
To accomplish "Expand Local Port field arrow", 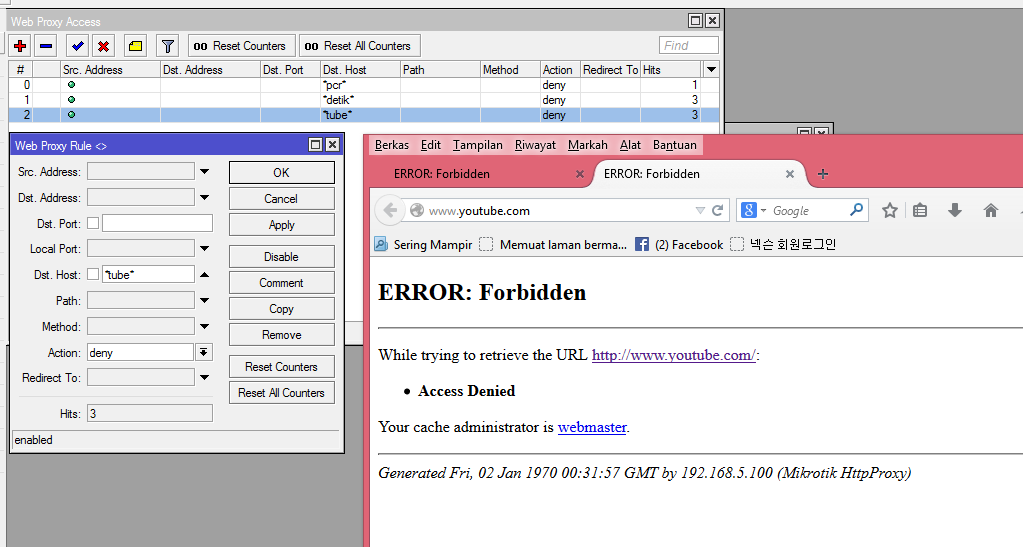I will [x=204, y=249].
